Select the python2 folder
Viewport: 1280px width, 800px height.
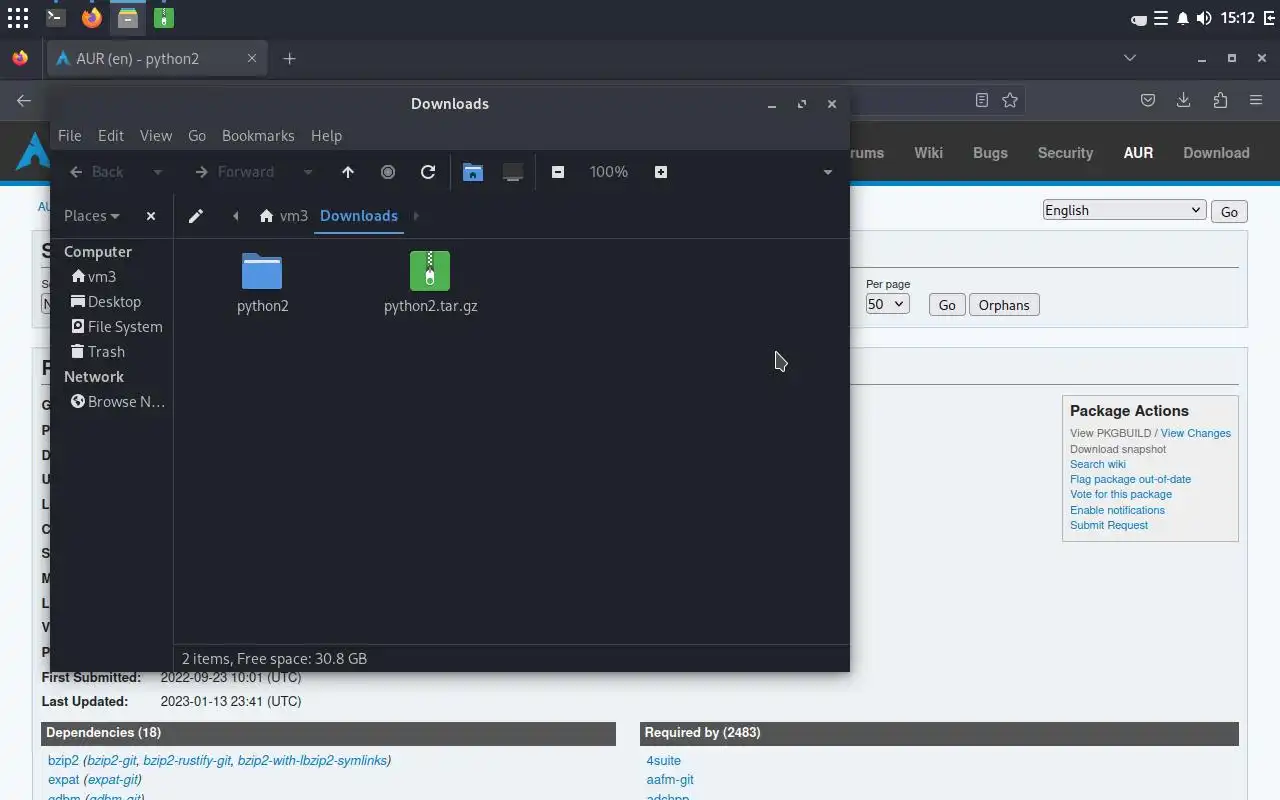coord(262,284)
